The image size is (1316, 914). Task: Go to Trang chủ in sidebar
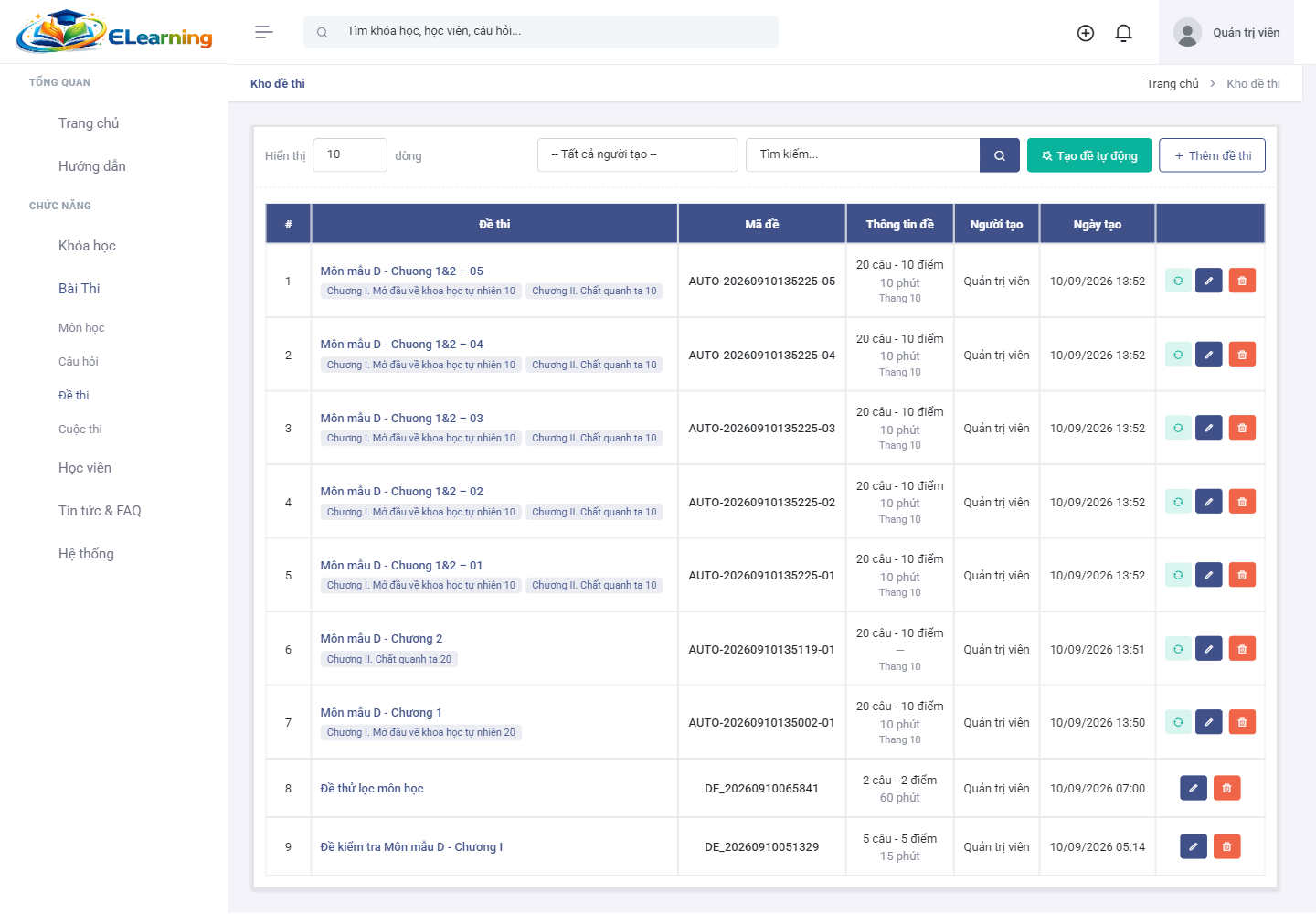(89, 123)
